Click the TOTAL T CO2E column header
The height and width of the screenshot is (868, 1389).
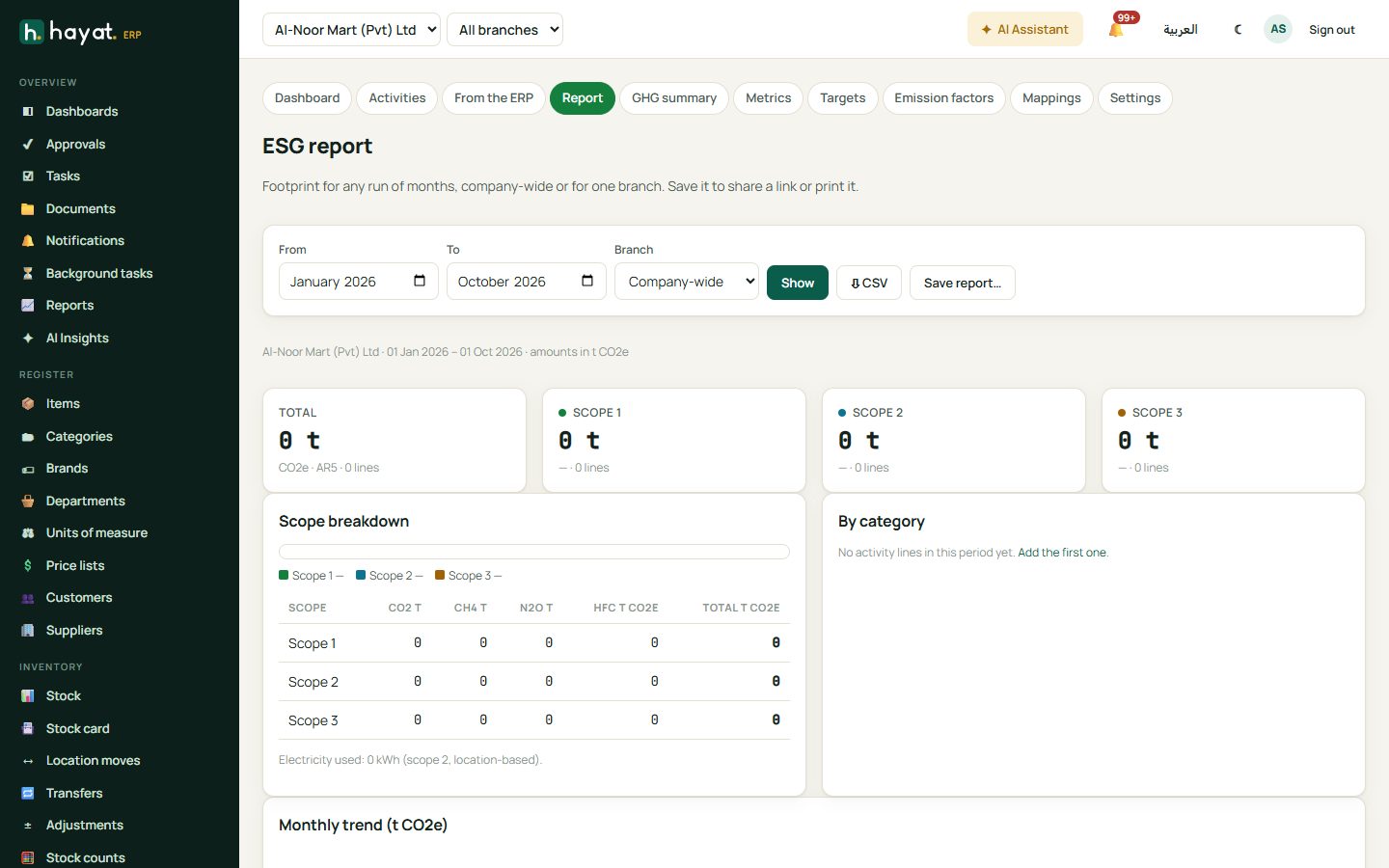pyautogui.click(x=741, y=608)
